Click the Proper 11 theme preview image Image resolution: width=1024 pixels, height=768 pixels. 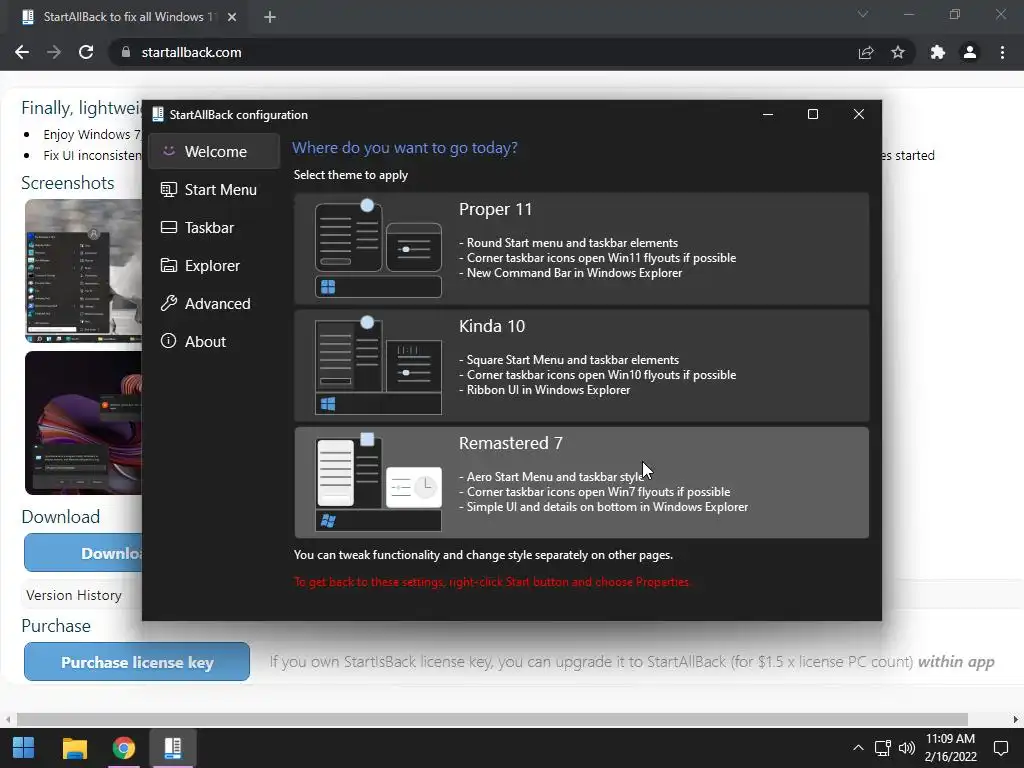[378, 249]
